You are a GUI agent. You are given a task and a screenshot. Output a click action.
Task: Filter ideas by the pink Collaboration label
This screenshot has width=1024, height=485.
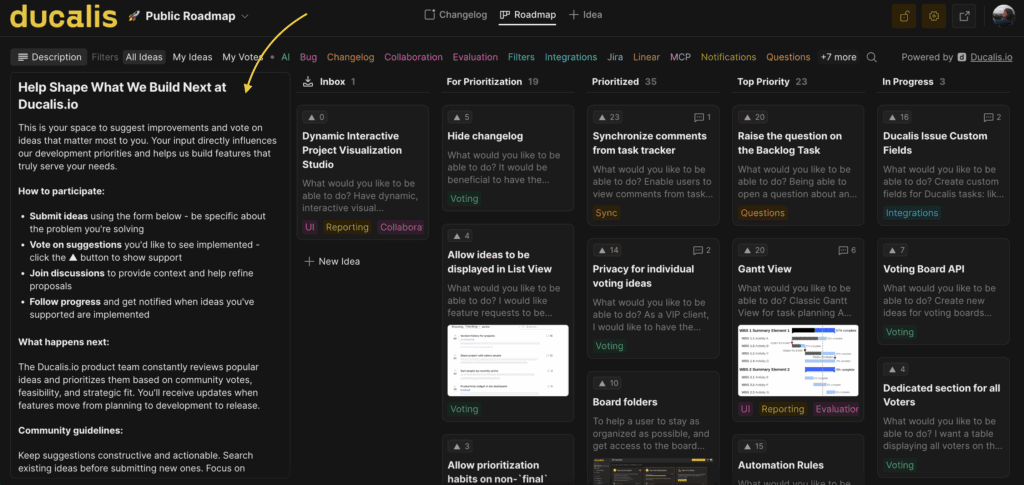pos(413,58)
